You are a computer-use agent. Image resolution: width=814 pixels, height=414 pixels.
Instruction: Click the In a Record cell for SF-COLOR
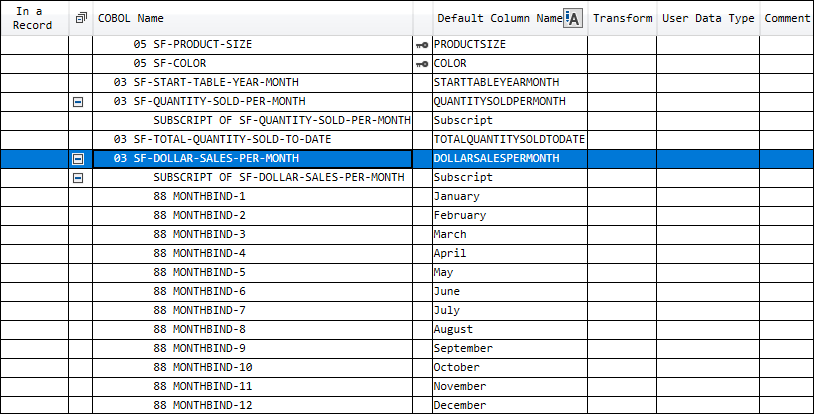[x=33, y=64]
